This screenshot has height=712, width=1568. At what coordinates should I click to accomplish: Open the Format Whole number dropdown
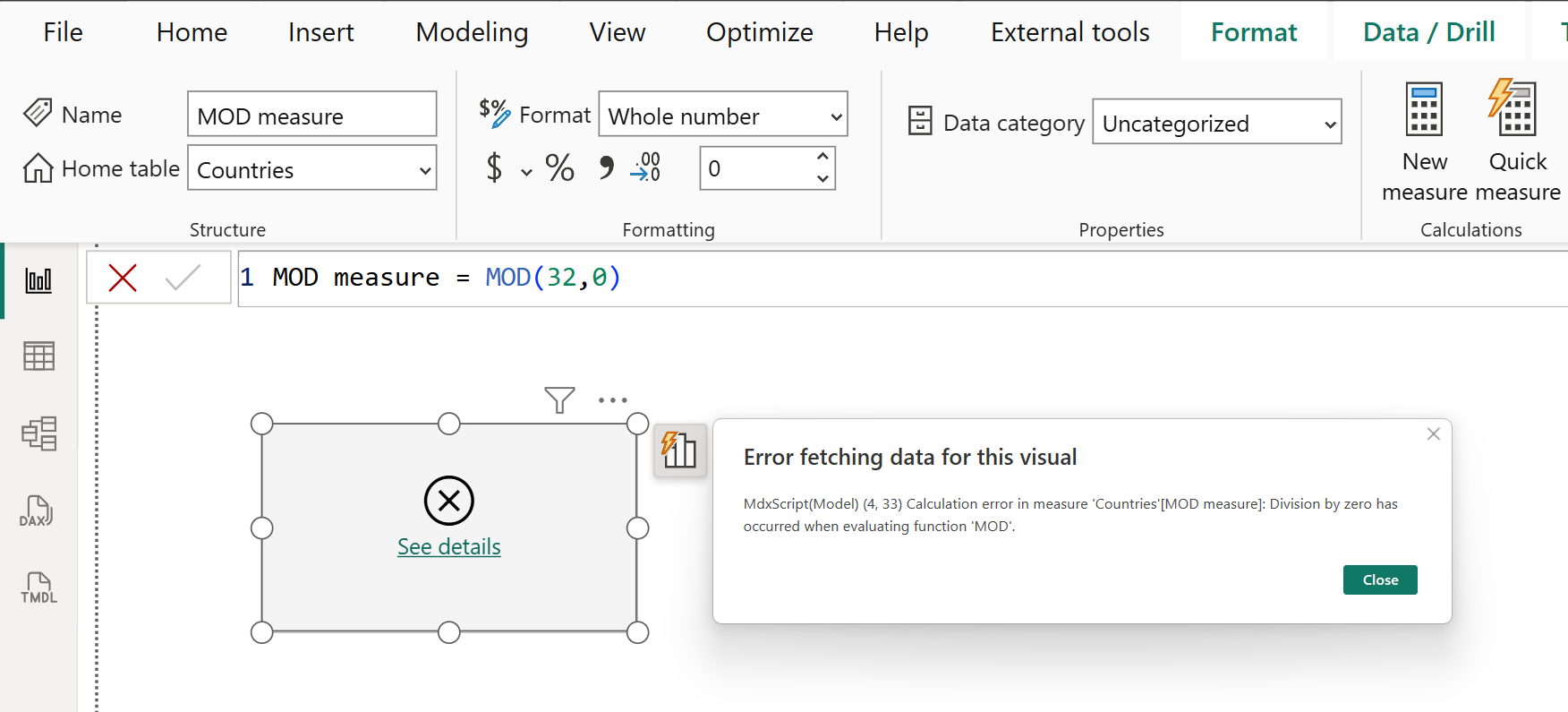click(x=836, y=116)
